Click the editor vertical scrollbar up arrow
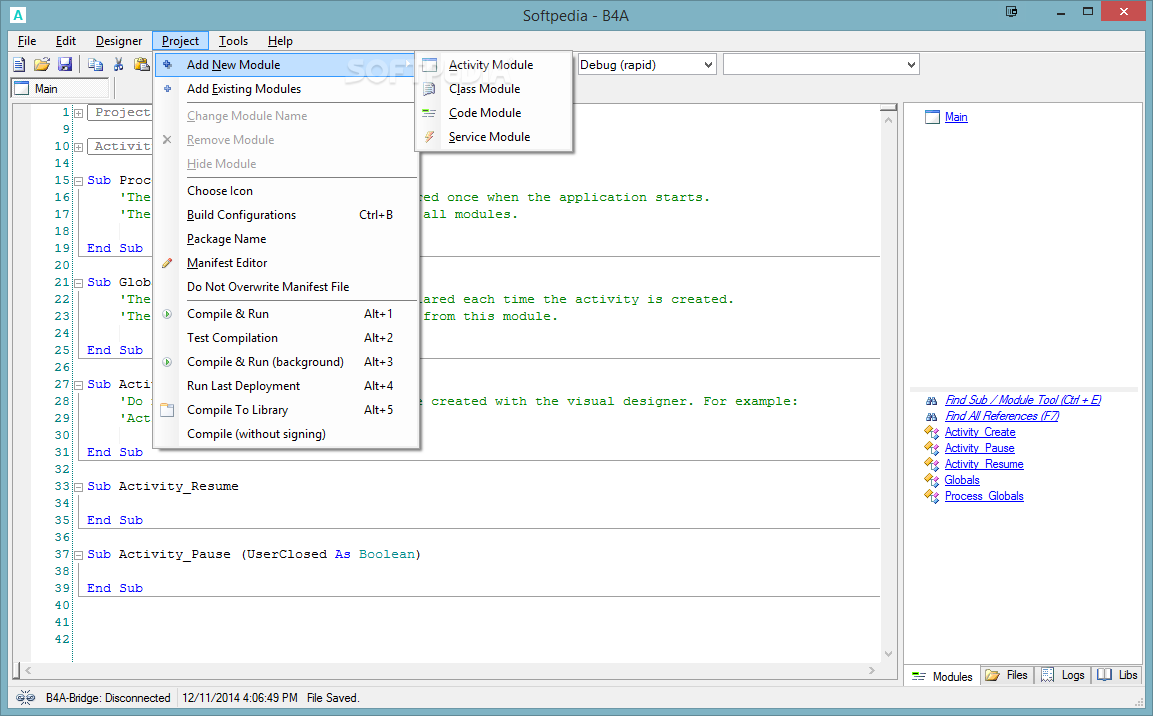The height and width of the screenshot is (716, 1153). (x=888, y=119)
